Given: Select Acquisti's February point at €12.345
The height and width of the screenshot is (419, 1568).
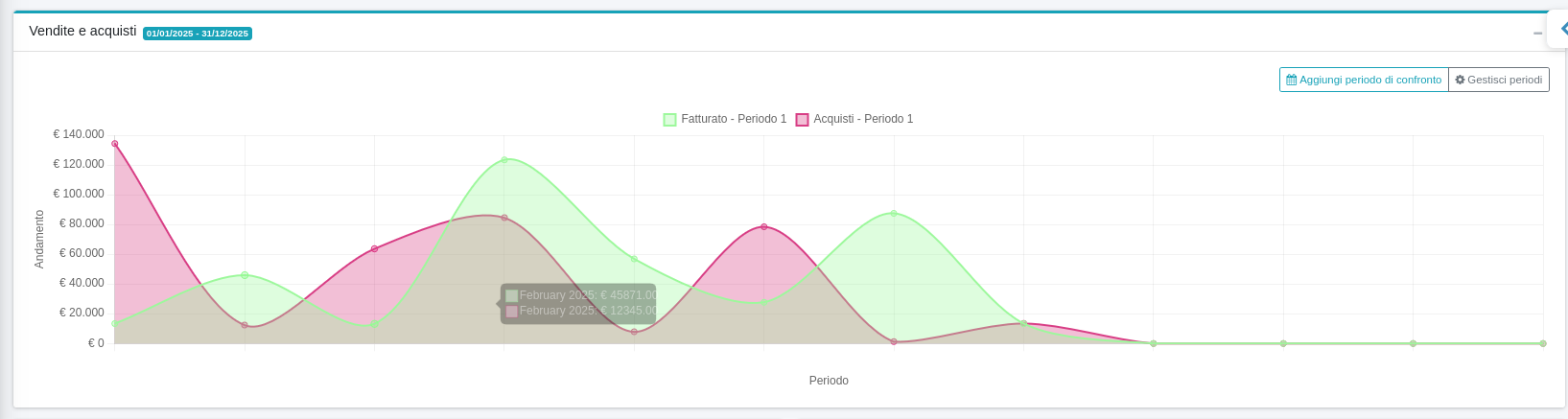Looking at the screenshot, I should click(x=245, y=325).
